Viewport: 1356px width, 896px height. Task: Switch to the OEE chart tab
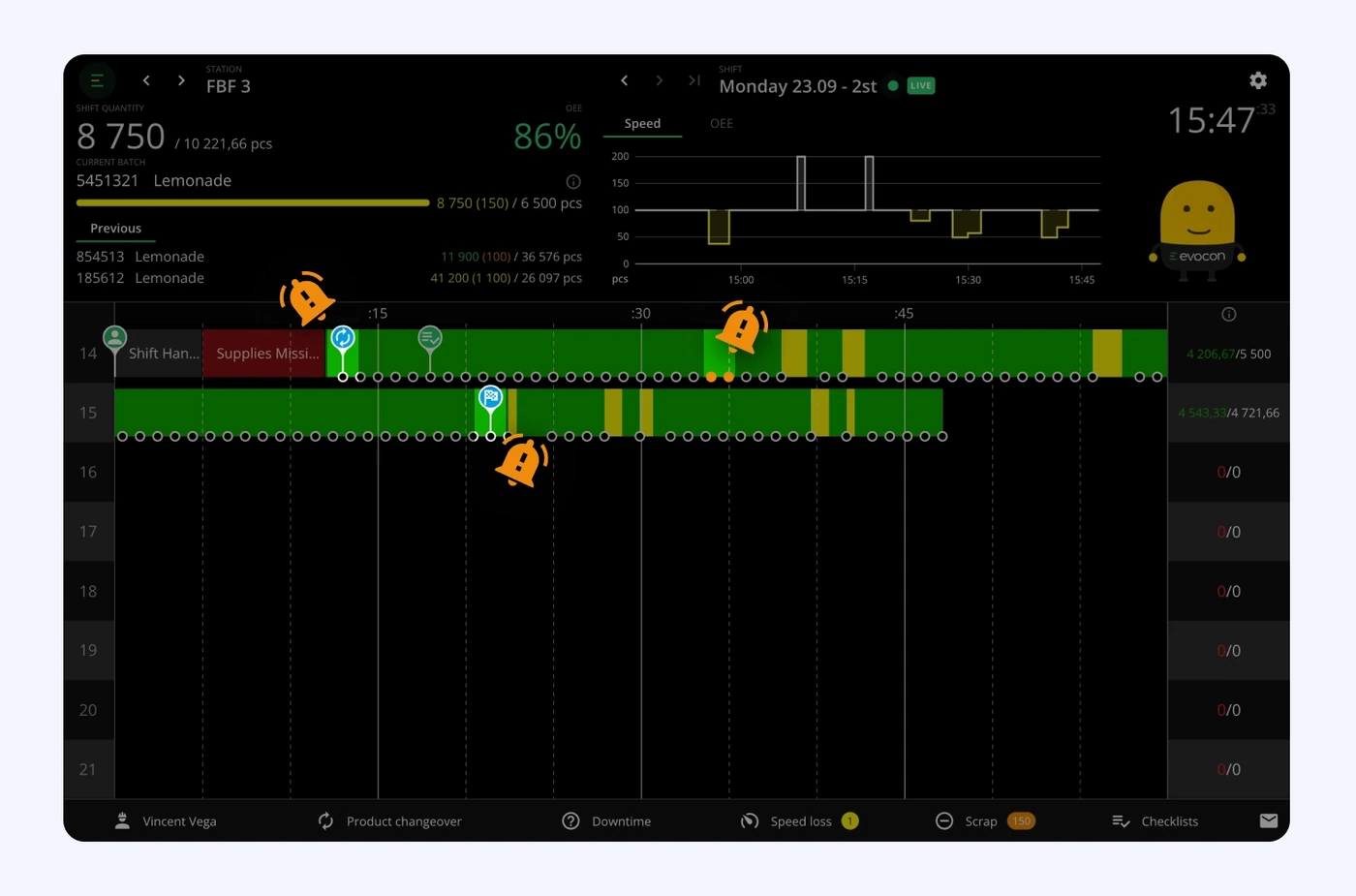[722, 124]
